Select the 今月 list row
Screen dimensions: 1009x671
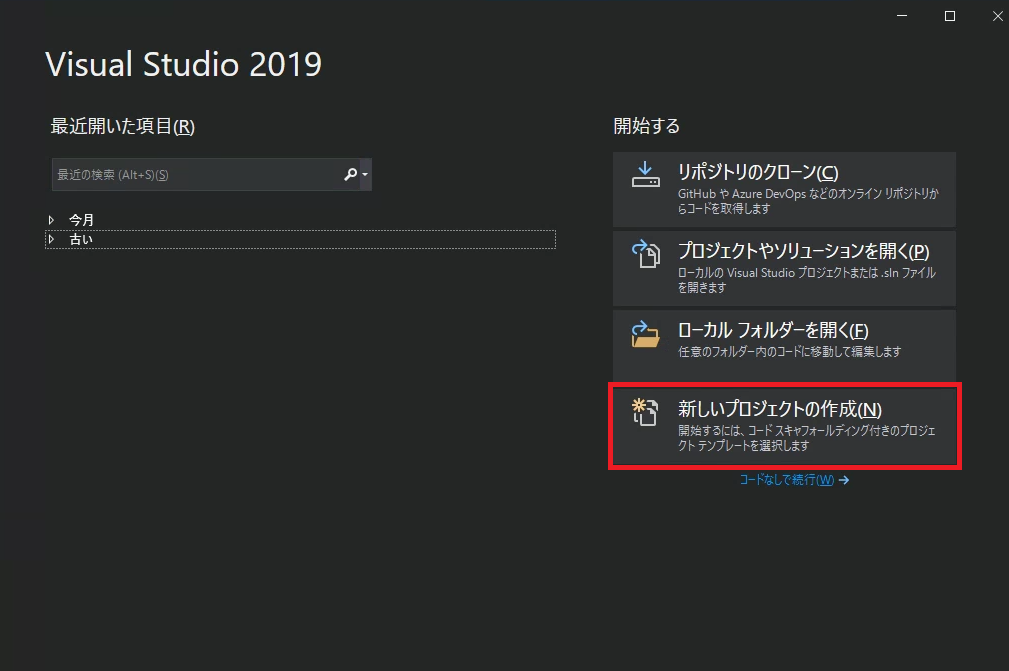click(x=300, y=220)
